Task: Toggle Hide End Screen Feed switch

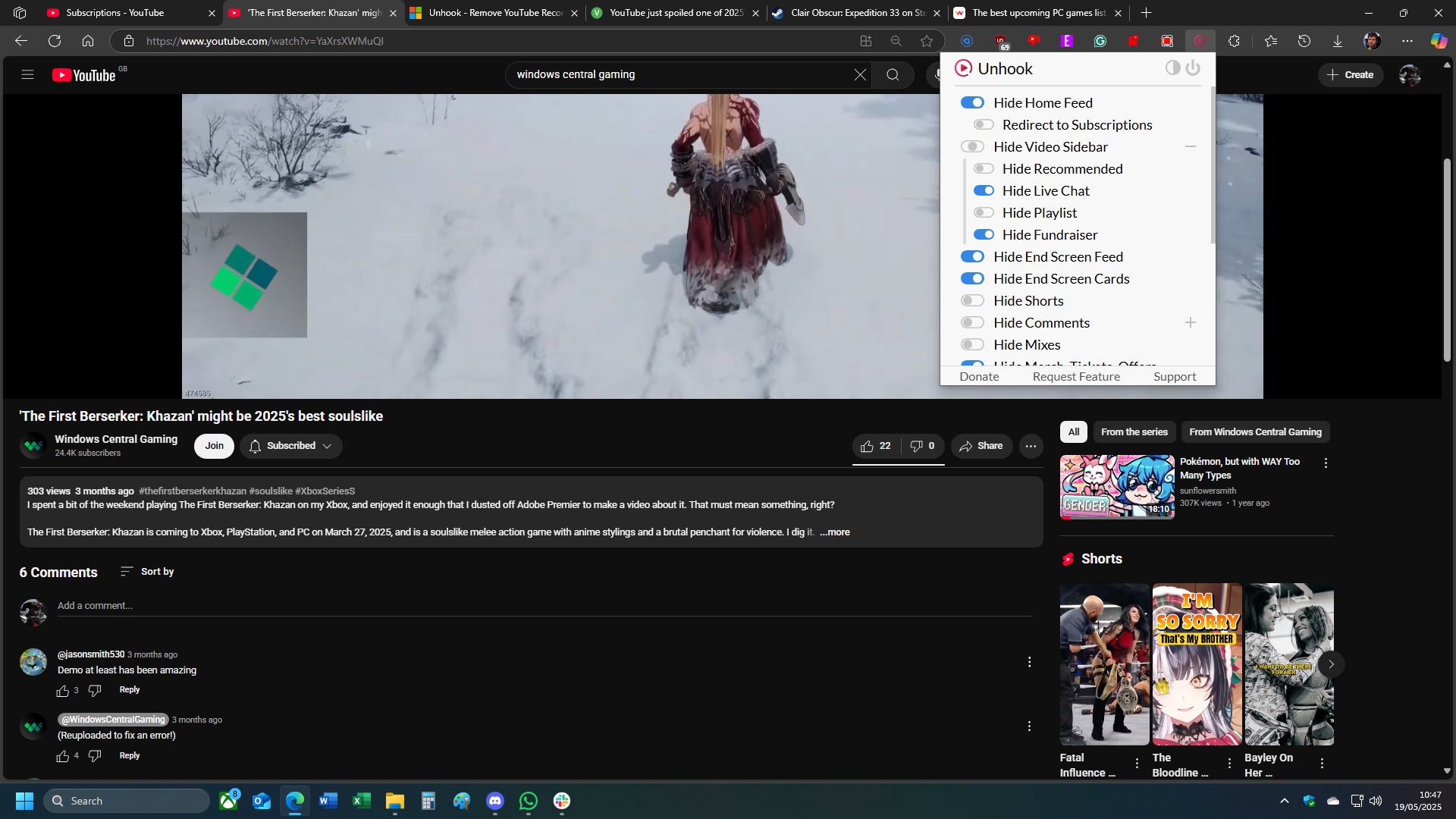Action: coord(972,256)
